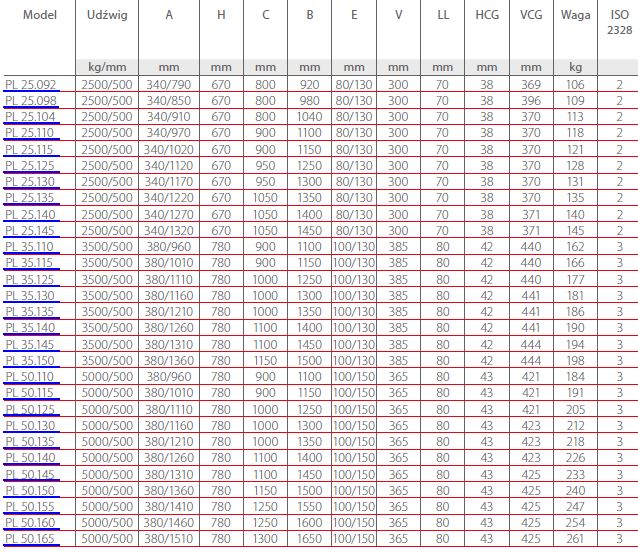Select 254 weight in PL 50.160 row

(x=575, y=522)
